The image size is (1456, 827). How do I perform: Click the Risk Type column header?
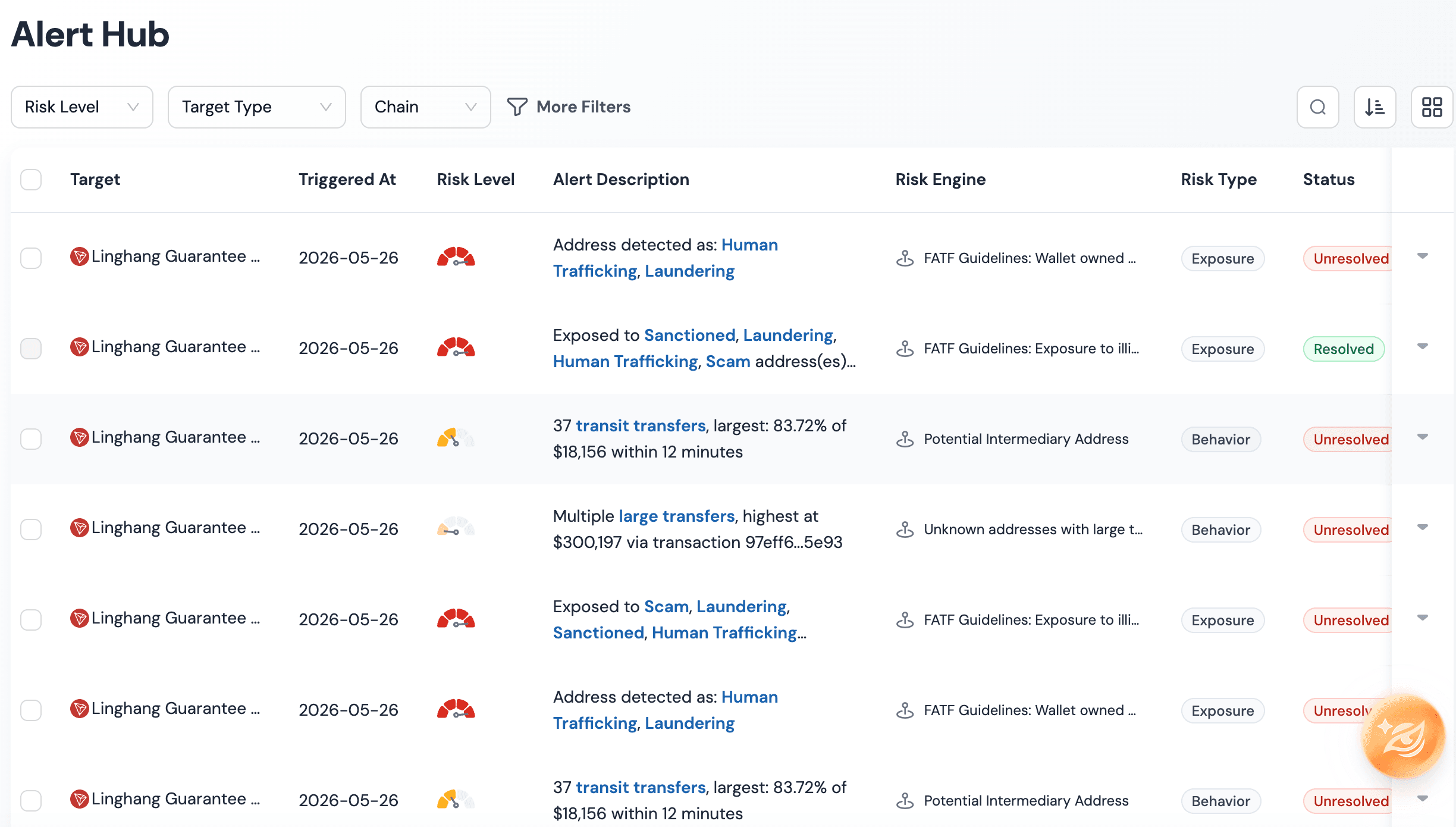(x=1219, y=180)
